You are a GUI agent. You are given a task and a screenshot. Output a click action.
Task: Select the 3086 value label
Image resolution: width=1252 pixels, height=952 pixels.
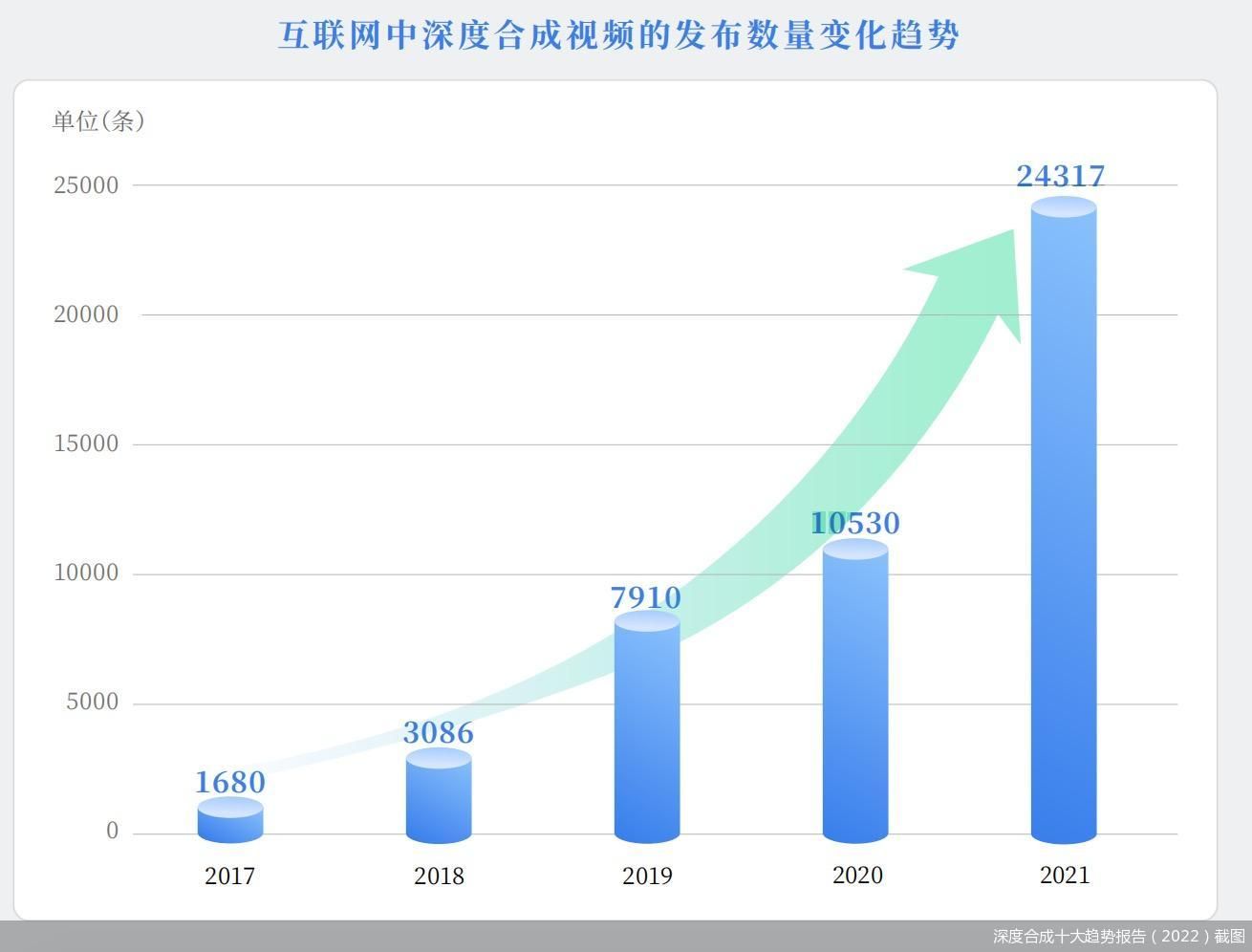(x=438, y=733)
